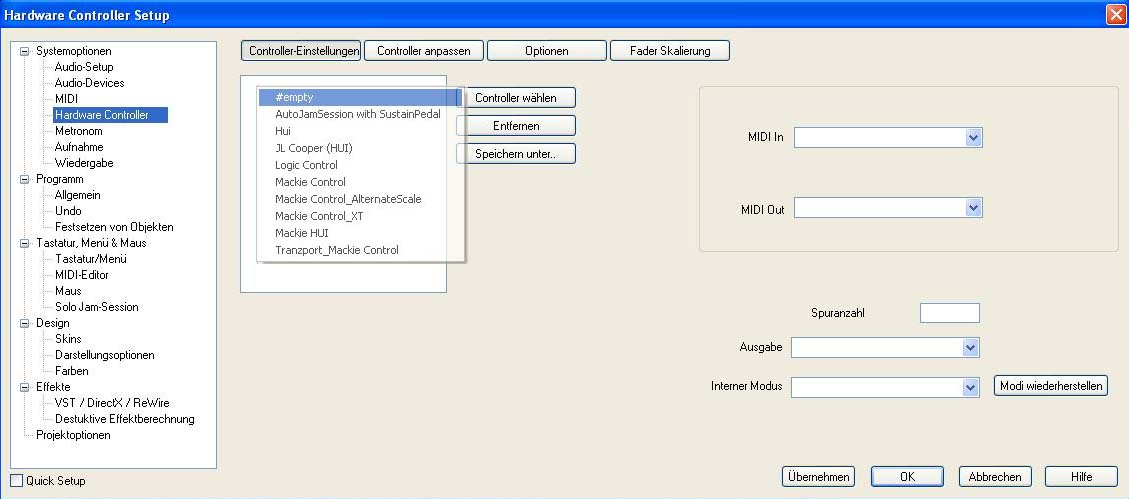Open the Interner Modus dropdown
The width and height of the screenshot is (1129, 499).
(971, 387)
